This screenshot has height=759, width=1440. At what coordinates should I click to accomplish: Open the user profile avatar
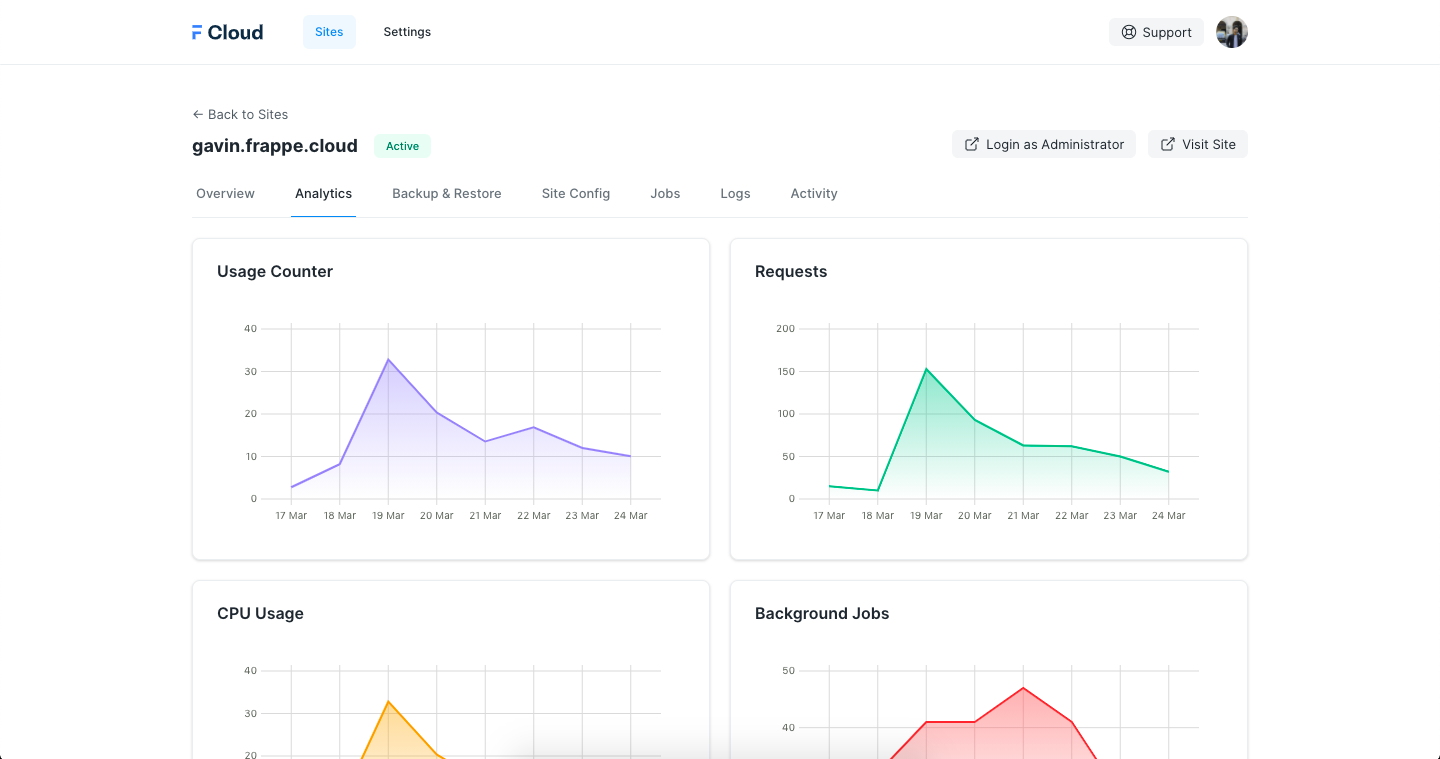tap(1231, 32)
